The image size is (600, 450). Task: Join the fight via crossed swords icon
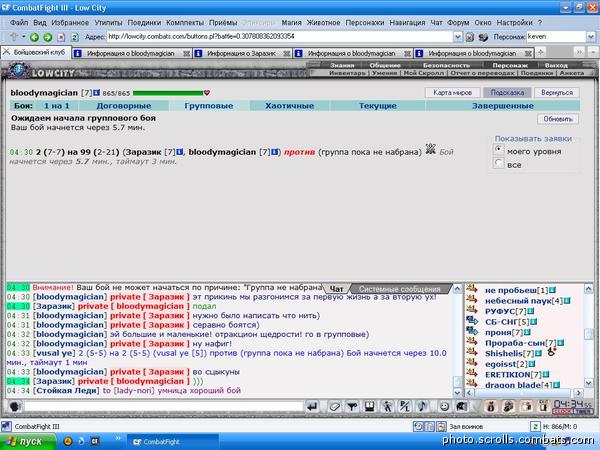point(430,149)
